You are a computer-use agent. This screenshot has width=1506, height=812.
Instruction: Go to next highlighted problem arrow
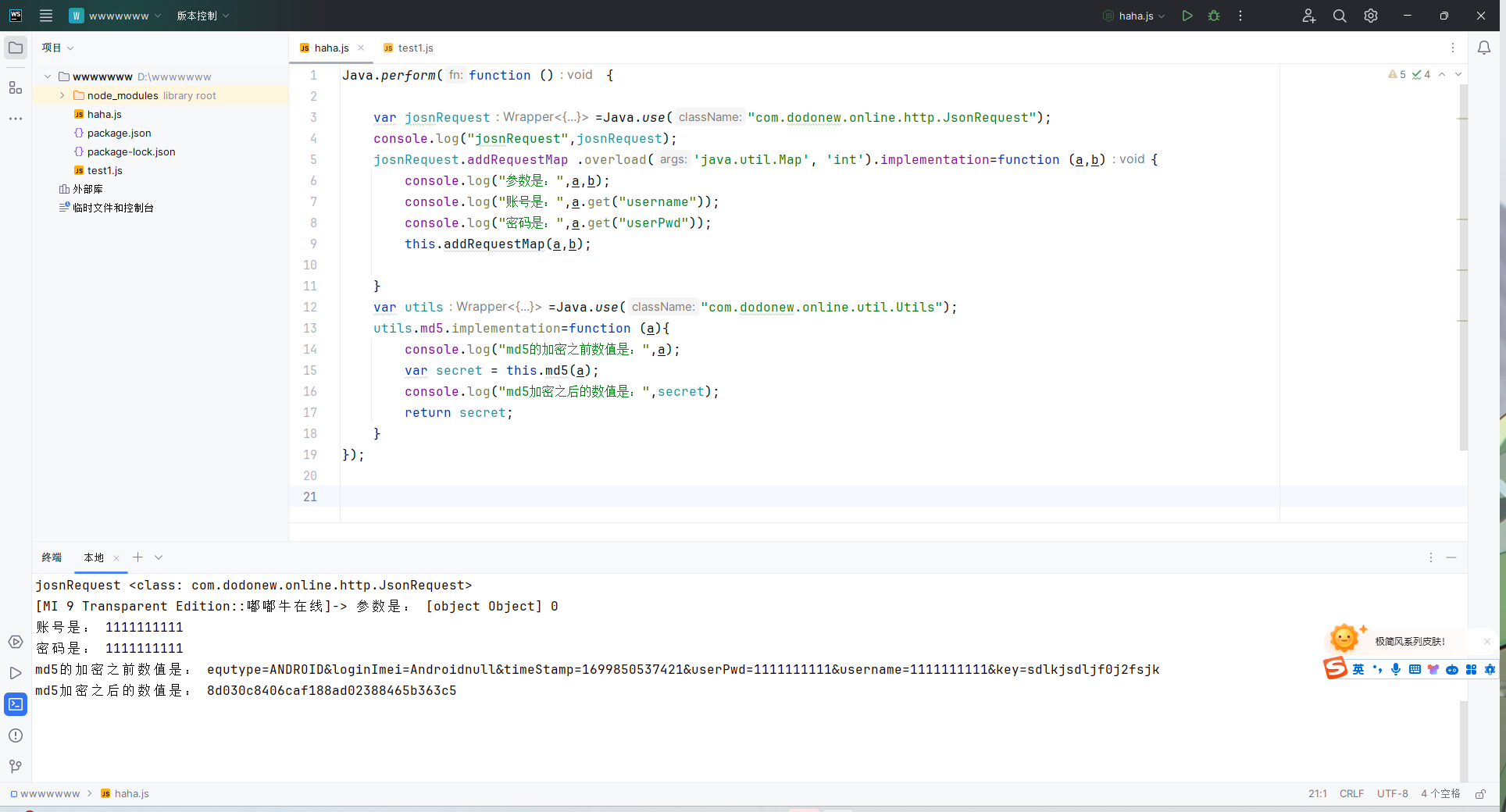pyautogui.click(x=1458, y=74)
